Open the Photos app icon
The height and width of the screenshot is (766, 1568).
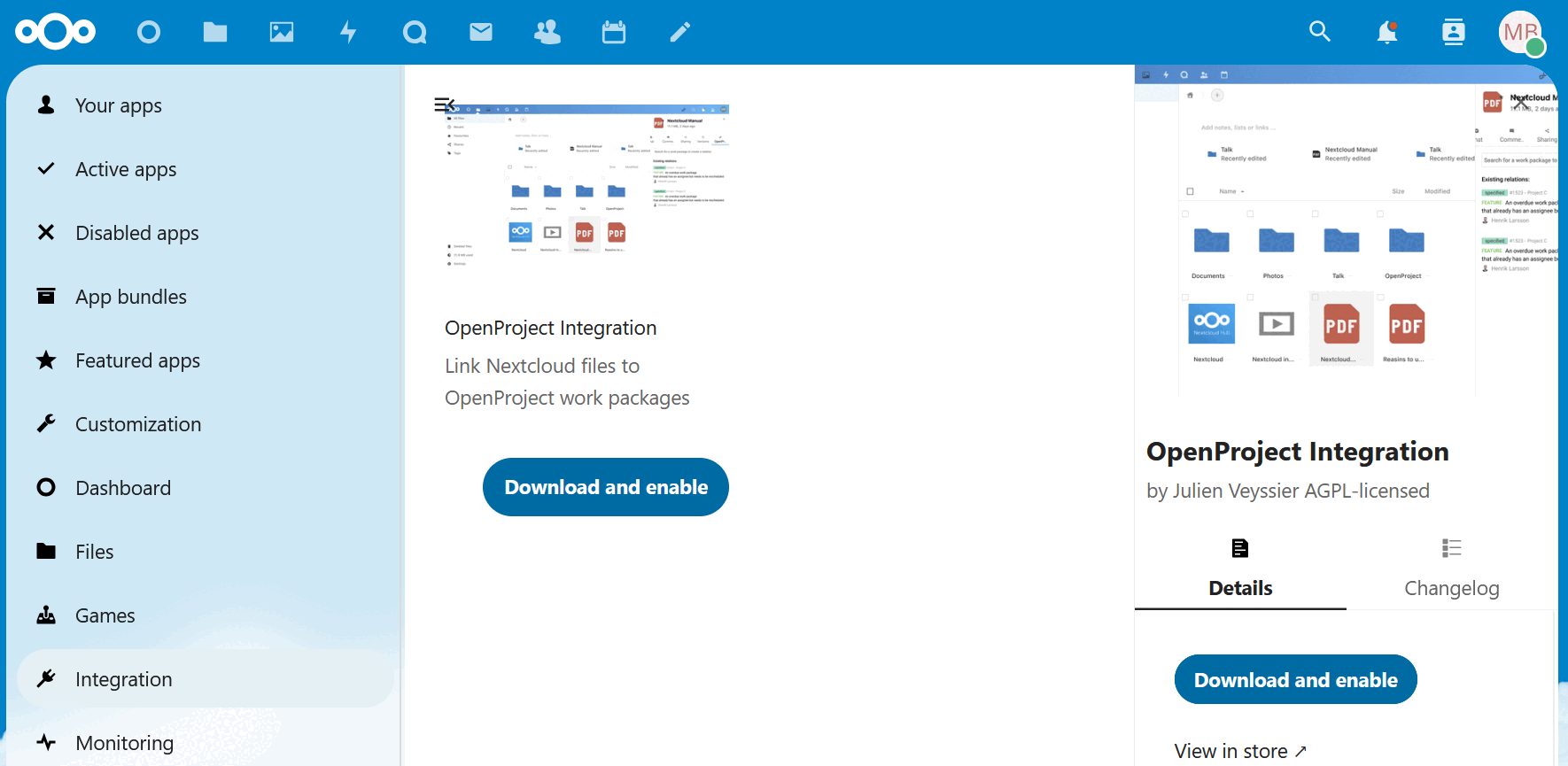pos(282,33)
